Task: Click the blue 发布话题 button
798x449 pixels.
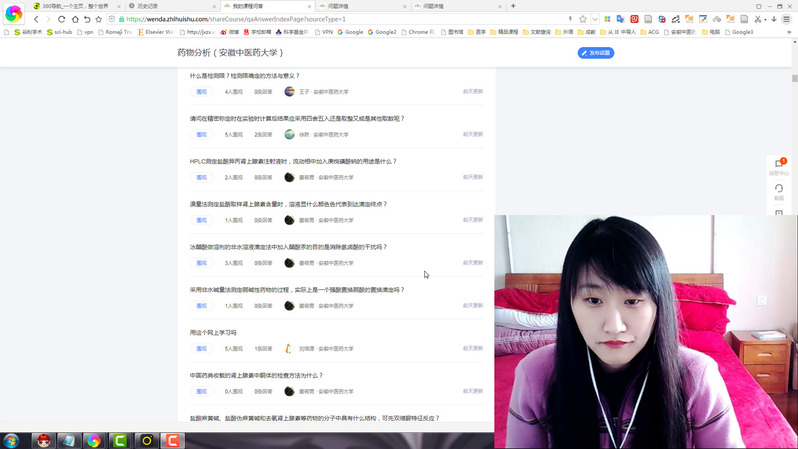Action: pos(596,53)
